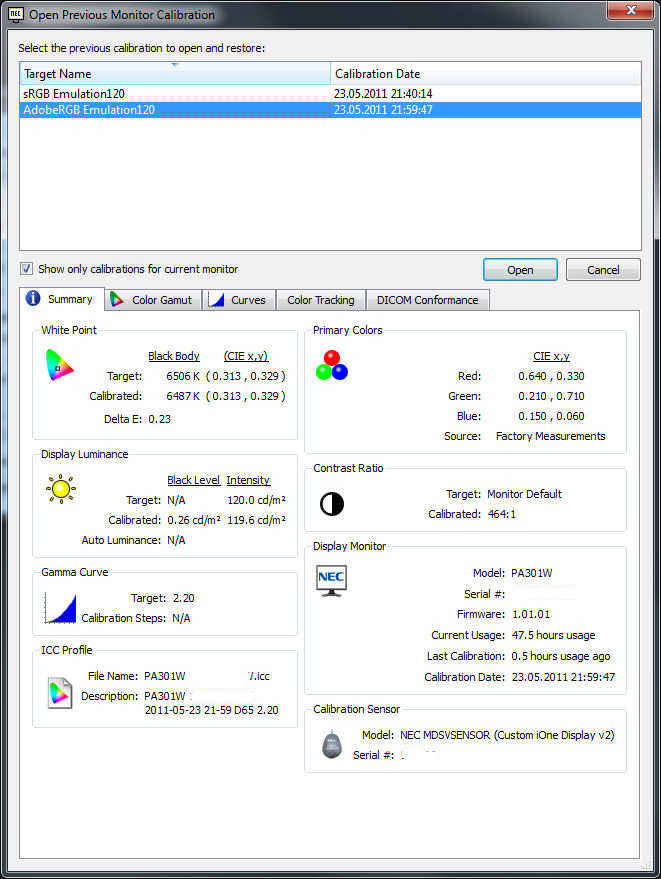The width and height of the screenshot is (661, 879).
Task: Open the Curves tab
Action: pyautogui.click(x=238, y=300)
